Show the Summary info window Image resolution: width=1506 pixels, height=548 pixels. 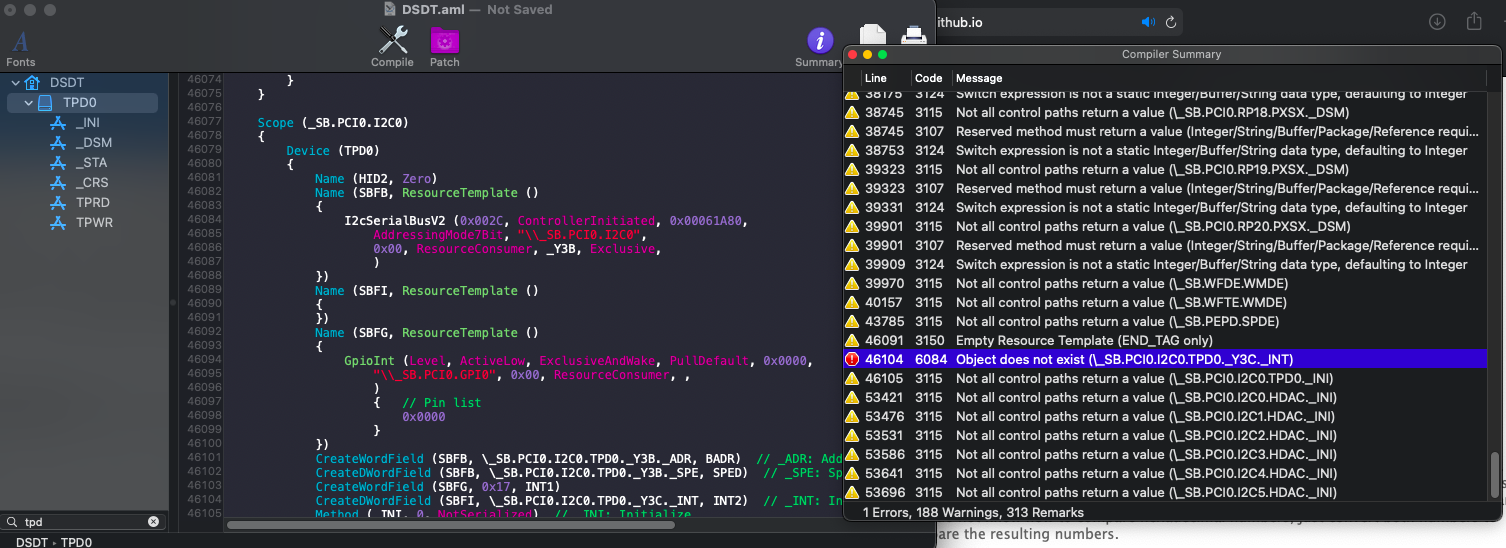click(819, 42)
